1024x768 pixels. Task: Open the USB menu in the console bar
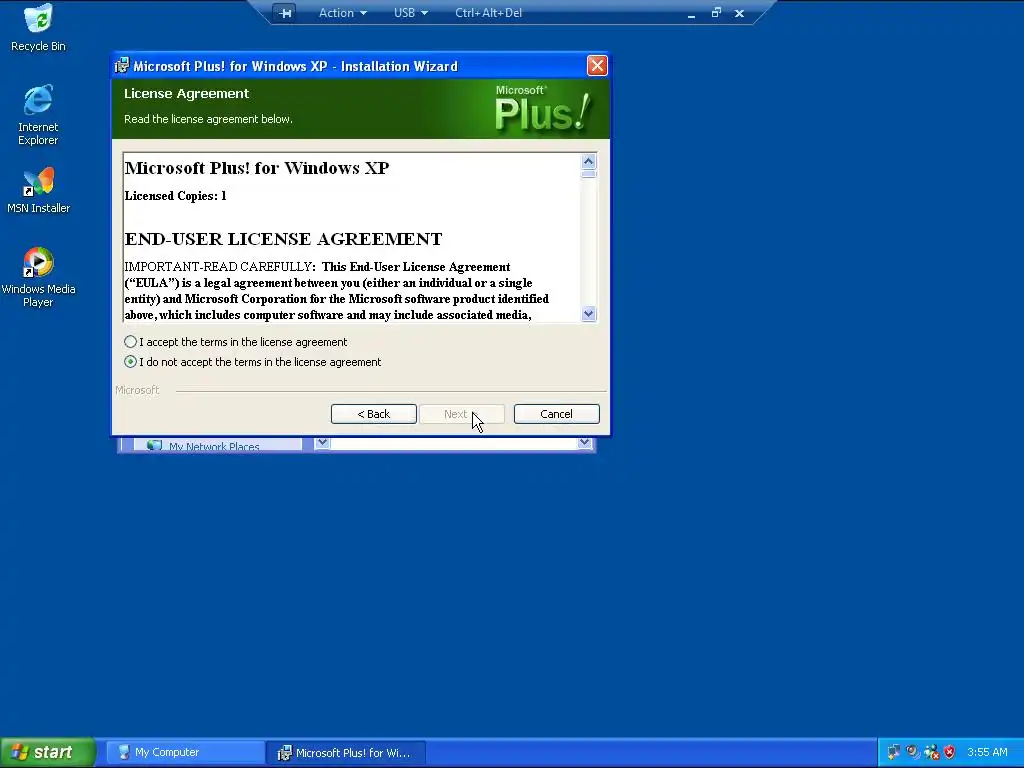(x=411, y=13)
